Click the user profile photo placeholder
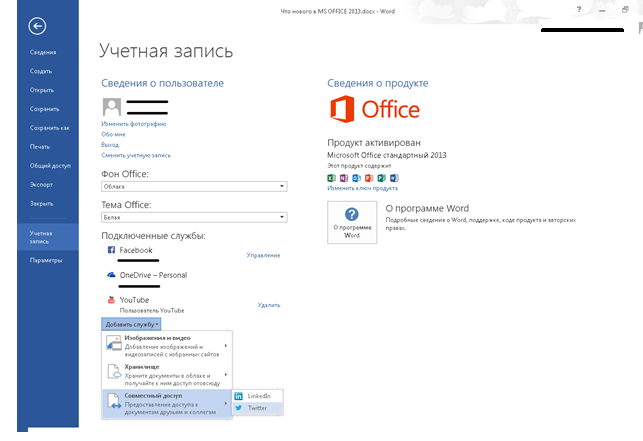The image size is (643, 441). click(112, 107)
